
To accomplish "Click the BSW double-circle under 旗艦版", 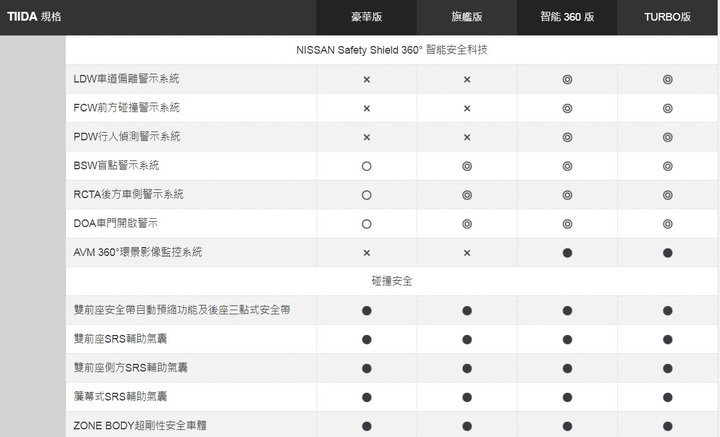I will point(467,166).
